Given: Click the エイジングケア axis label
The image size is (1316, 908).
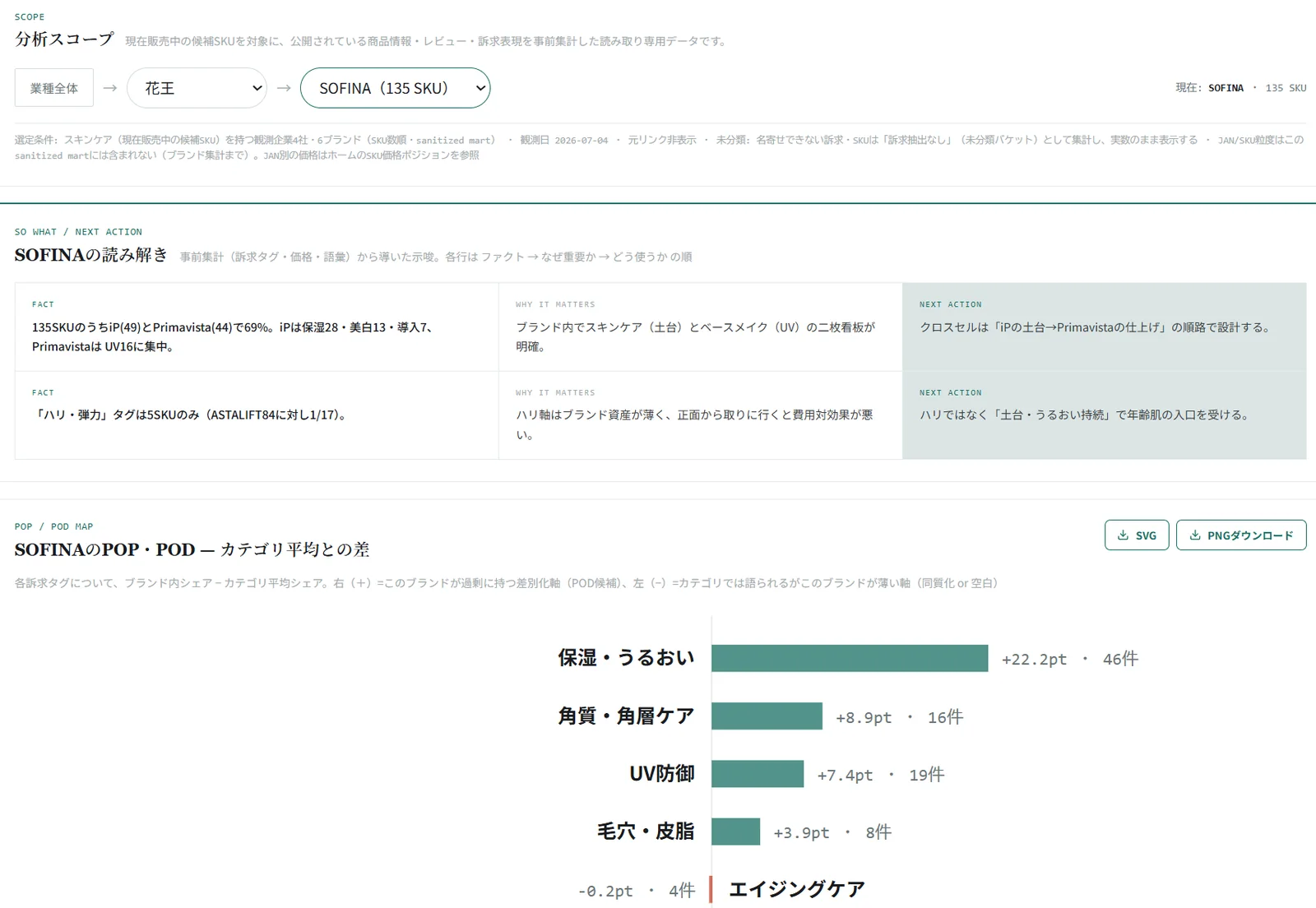Looking at the screenshot, I should [797, 889].
